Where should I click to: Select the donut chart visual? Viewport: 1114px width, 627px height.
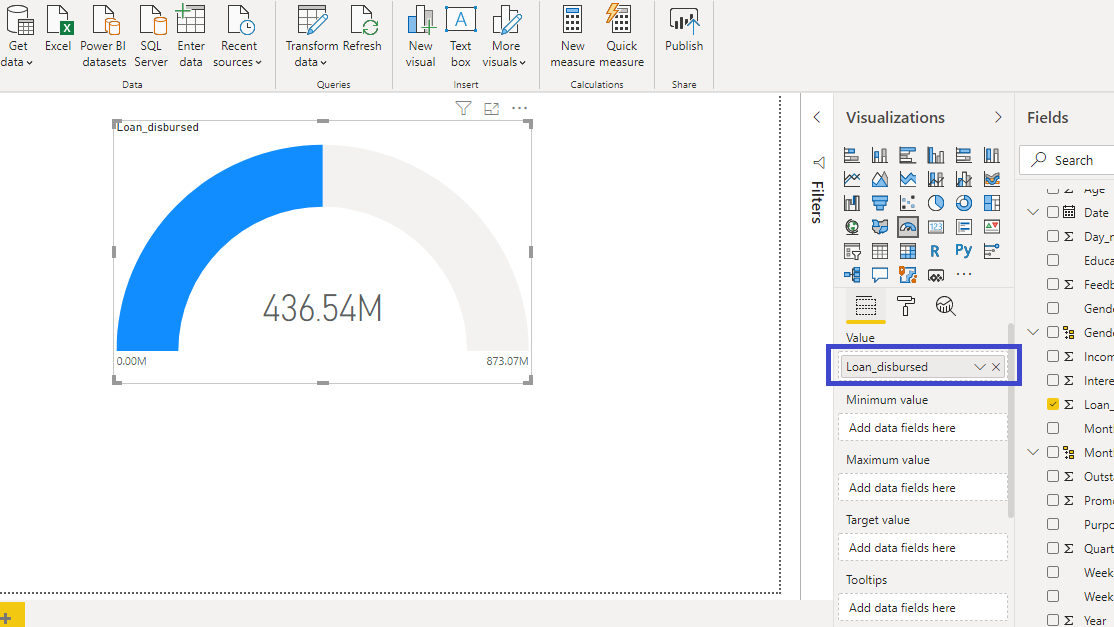pos(963,203)
